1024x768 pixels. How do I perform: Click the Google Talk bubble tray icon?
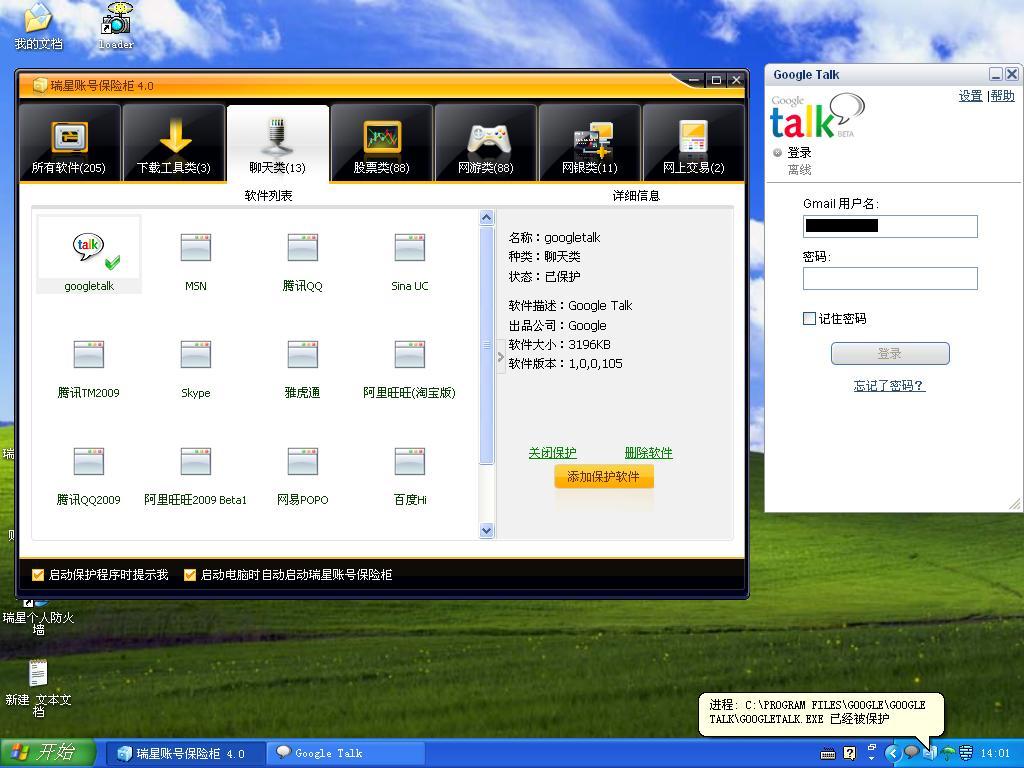(x=911, y=752)
